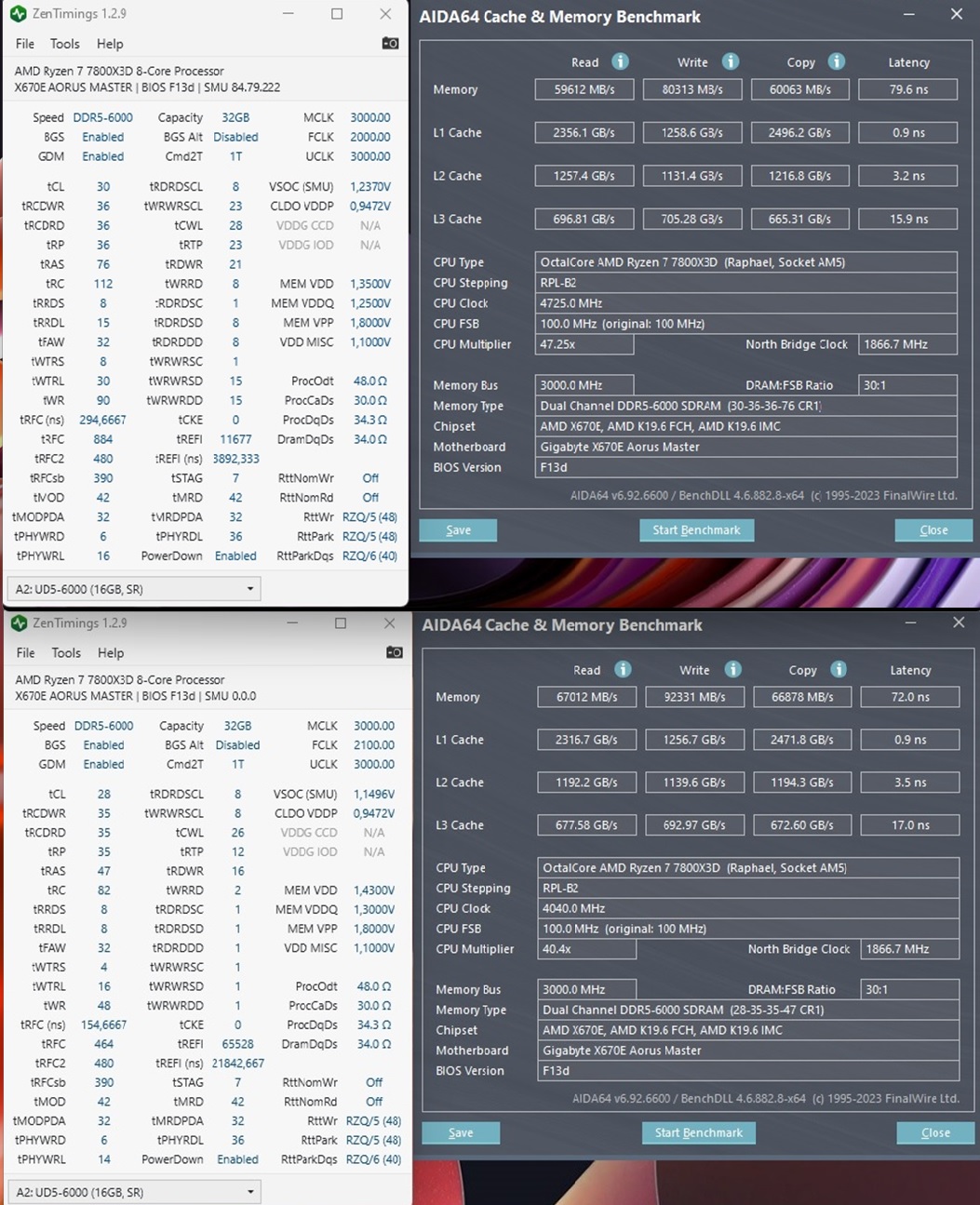Maximize the ZenTimings window showing tCL 28
Viewport: 980px width, 1205px height.
pyautogui.click(x=341, y=623)
